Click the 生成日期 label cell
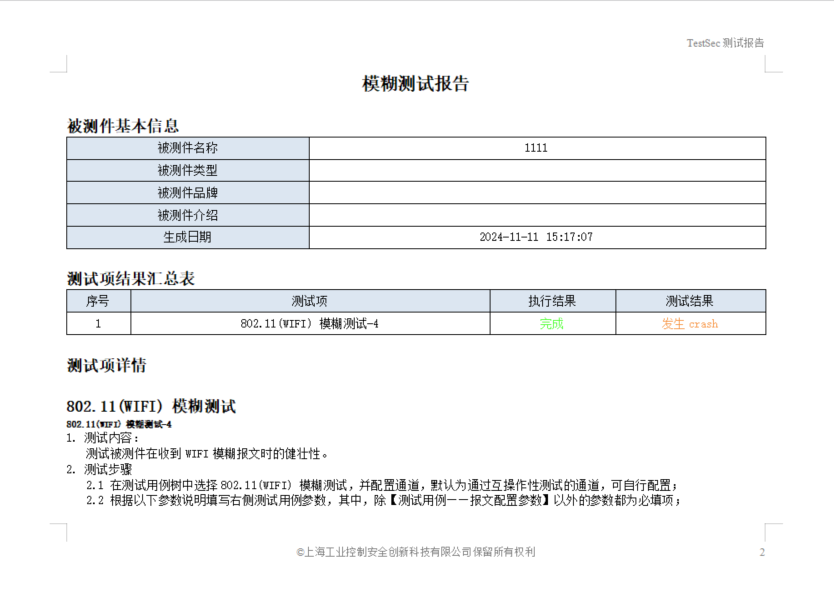This screenshot has width=834, height=594. (x=187, y=237)
